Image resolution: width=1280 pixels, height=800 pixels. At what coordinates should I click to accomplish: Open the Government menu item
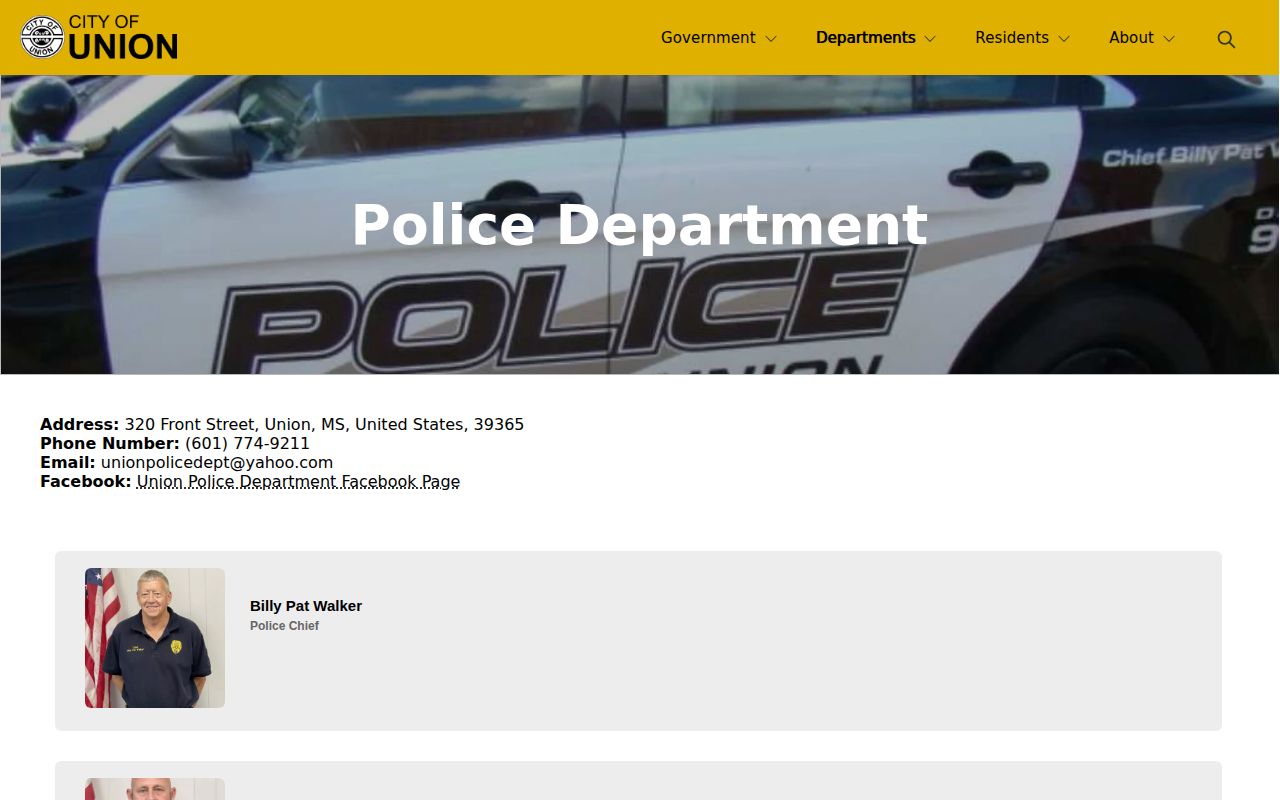(708, 38)
